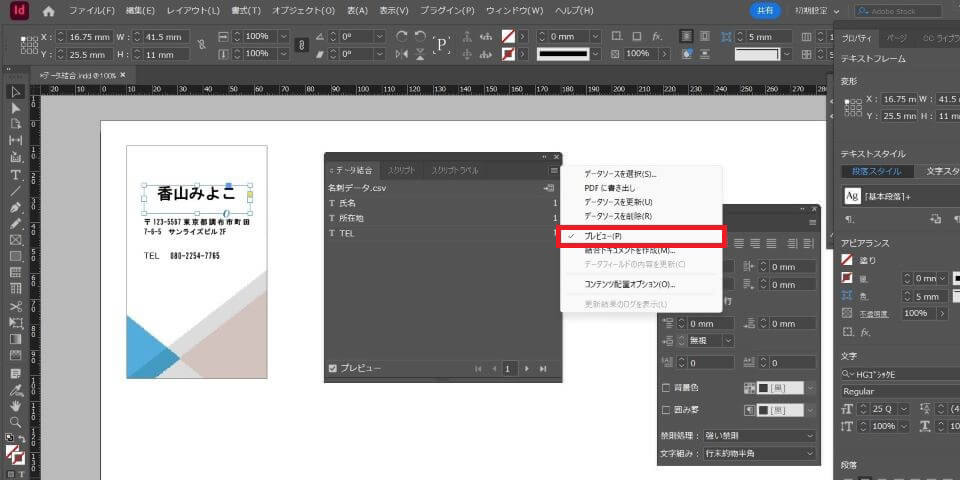The width and height of the screenshot is (960, 480).
Task: Expand the 初期設定 workspace switcher
Action: (x=814, y=11)
